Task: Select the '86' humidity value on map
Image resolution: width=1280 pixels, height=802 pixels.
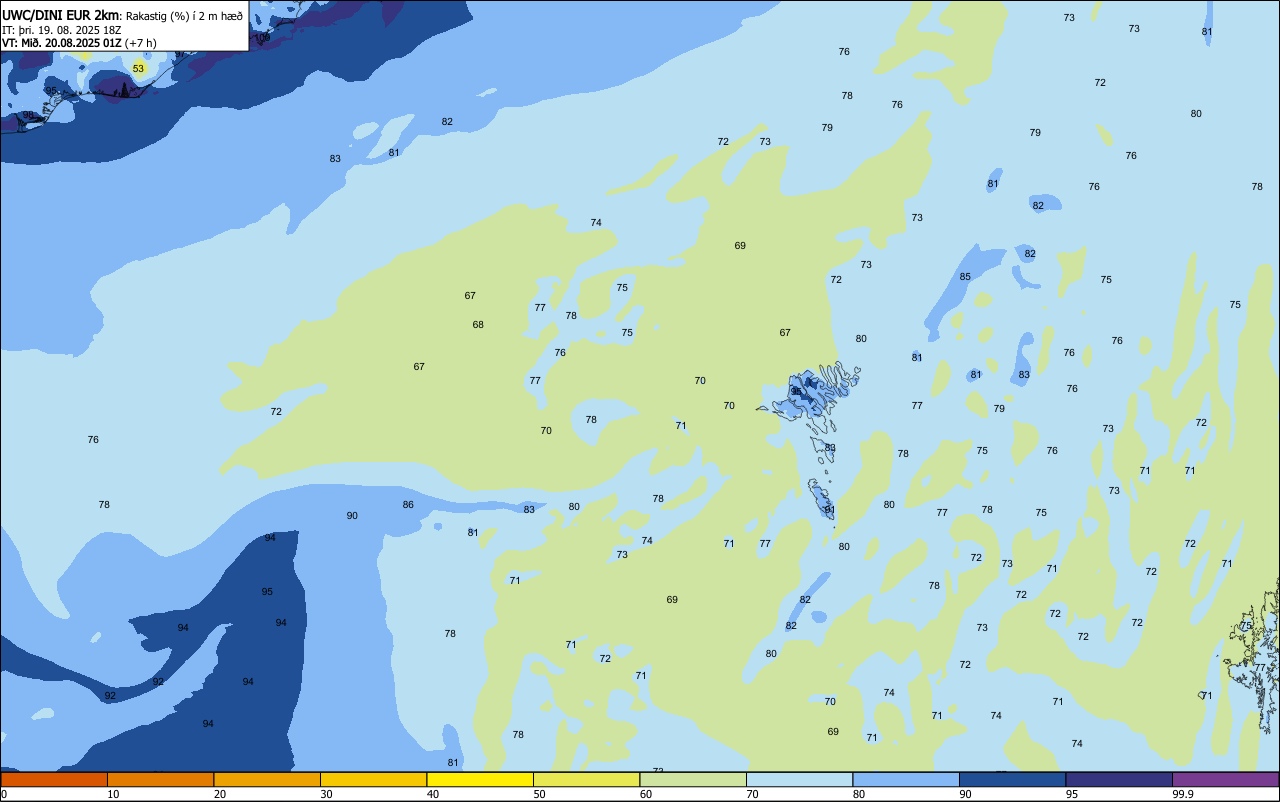Action: 408,504
